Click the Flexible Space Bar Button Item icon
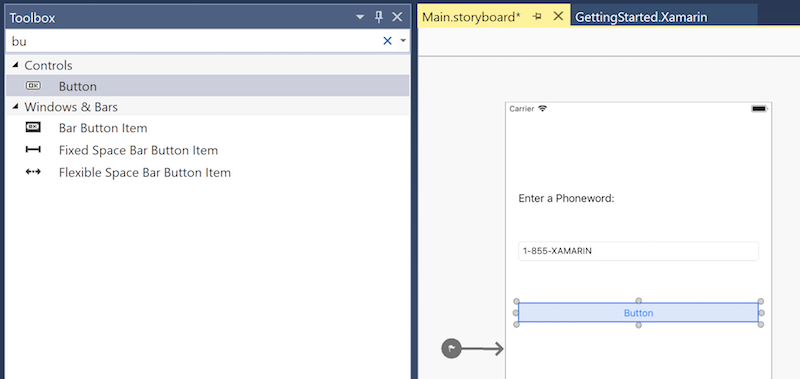800x379 pixels. 33,172
